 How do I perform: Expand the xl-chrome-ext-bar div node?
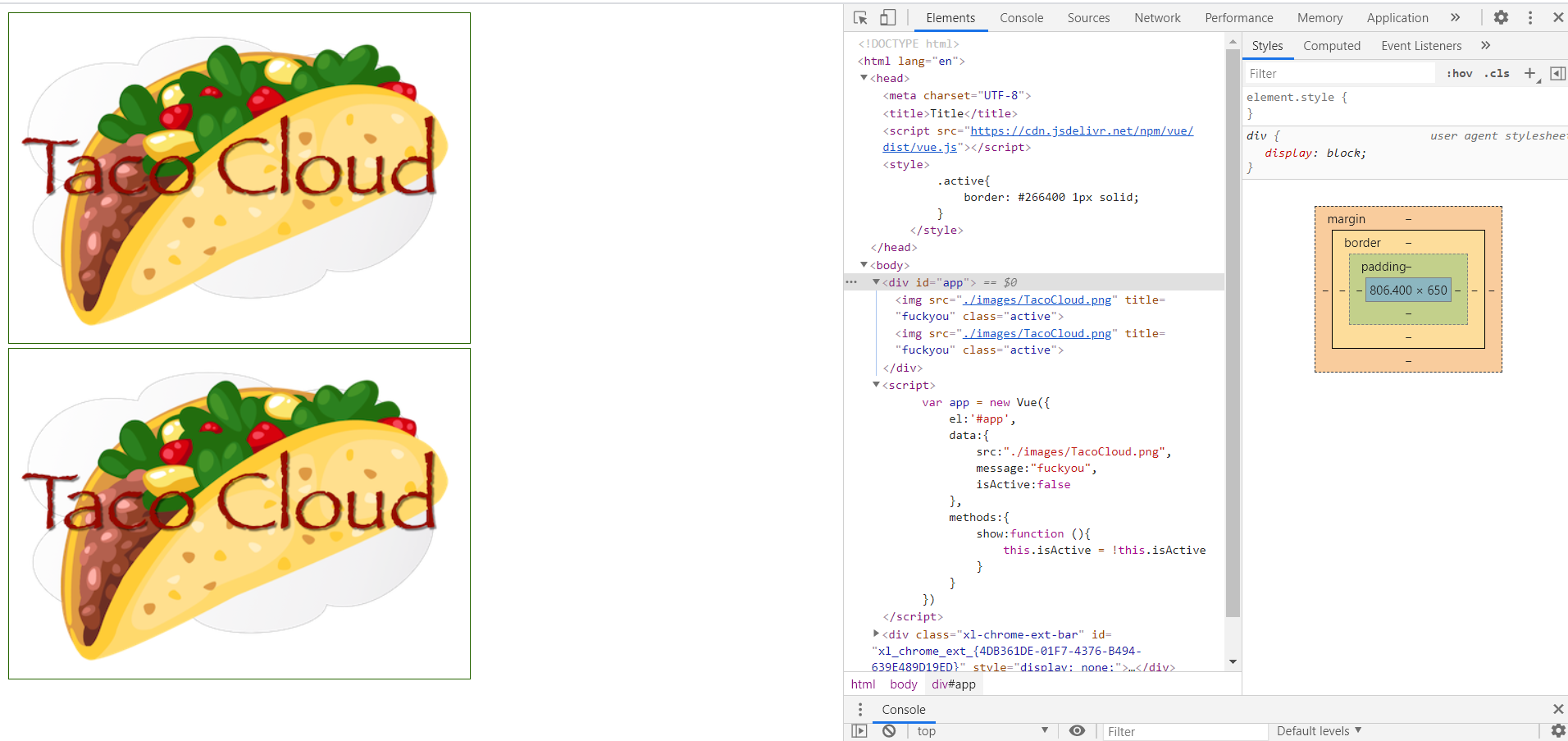click(876, 634)
